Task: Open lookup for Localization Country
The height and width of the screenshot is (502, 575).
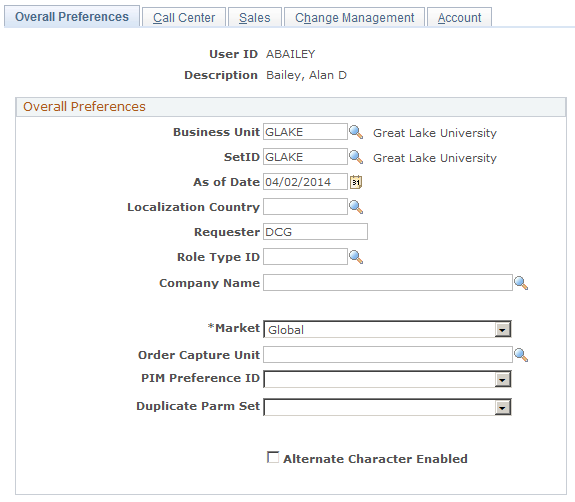Action: (356, 207)
